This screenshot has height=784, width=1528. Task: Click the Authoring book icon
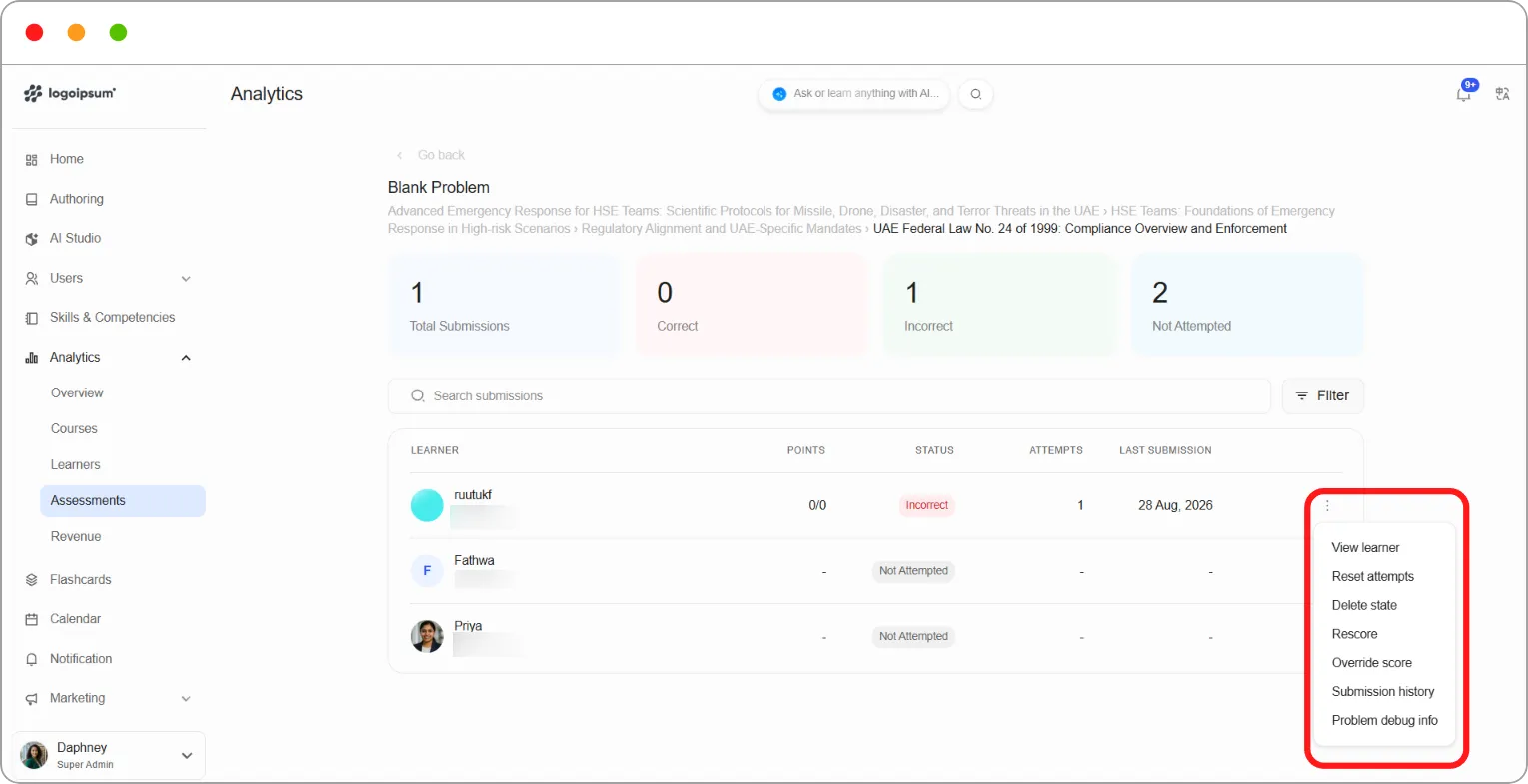click(x=32, y=199)
